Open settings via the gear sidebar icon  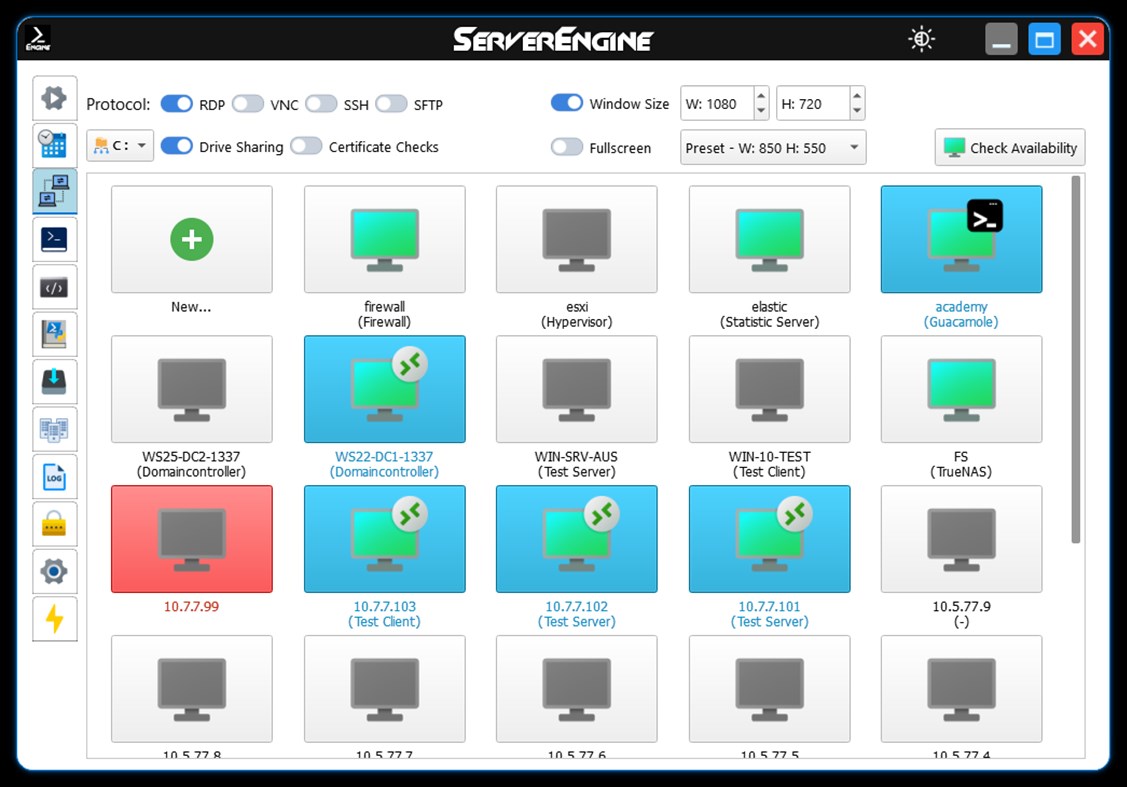[55, 571]
